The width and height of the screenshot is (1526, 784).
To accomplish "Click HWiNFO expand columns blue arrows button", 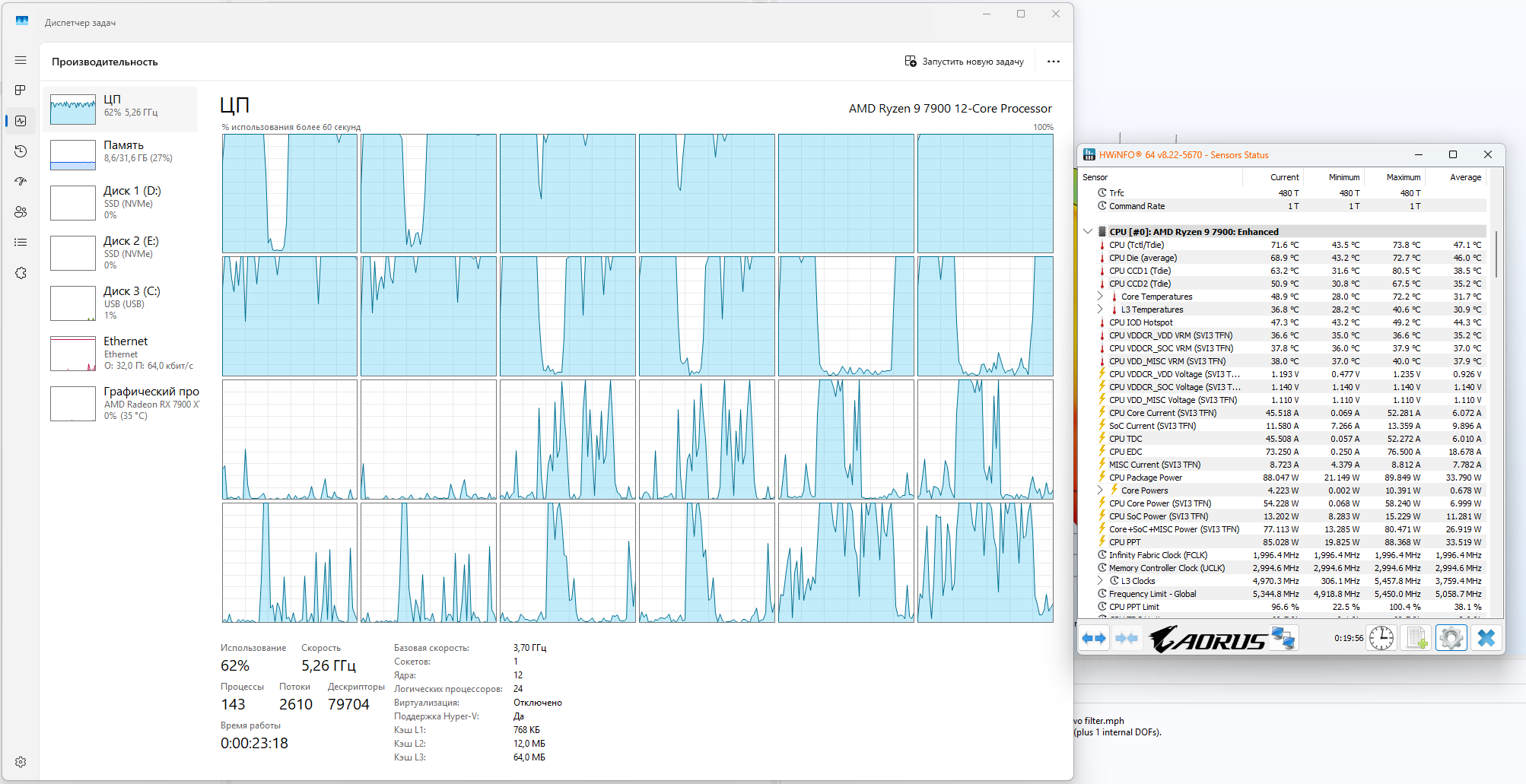I will coord(1094,638).
